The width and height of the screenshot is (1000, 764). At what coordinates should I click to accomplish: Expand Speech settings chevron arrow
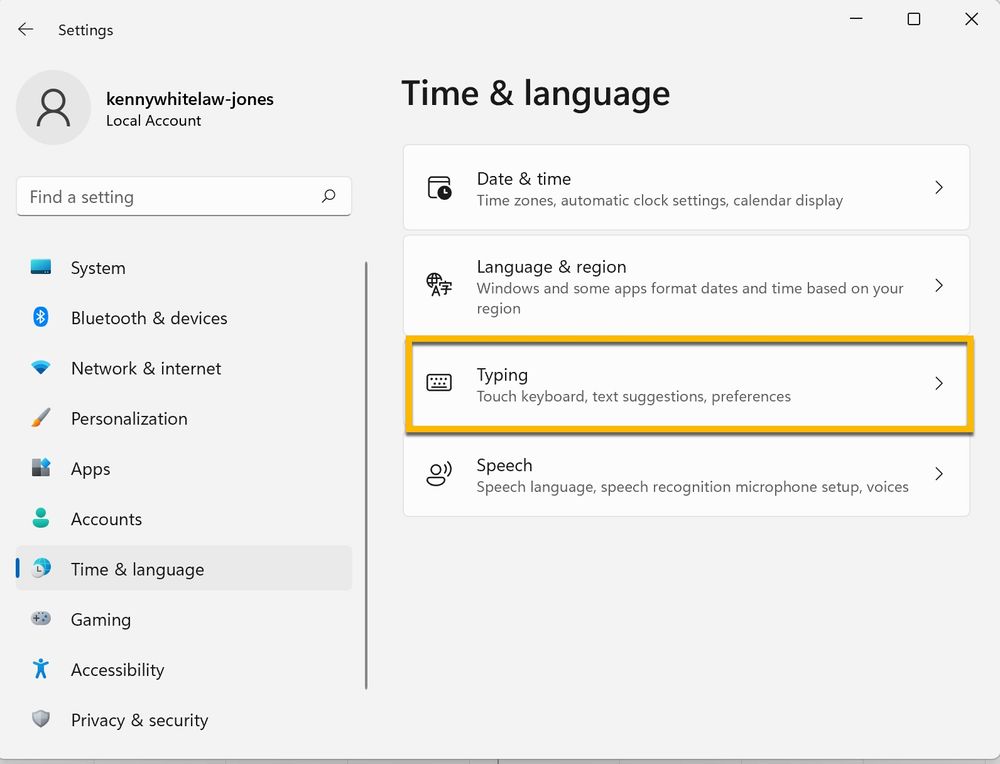938,474
